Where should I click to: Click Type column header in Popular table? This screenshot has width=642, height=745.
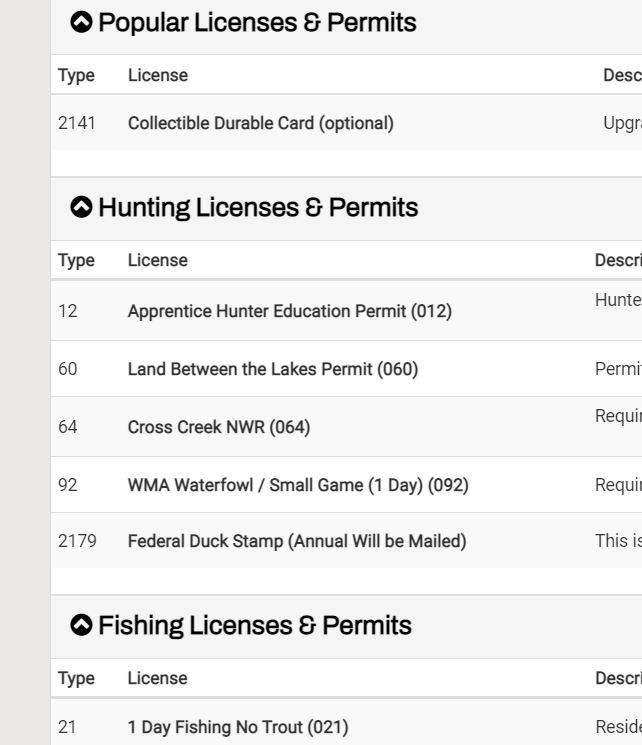pyautogui.click(x=76, y=76)
